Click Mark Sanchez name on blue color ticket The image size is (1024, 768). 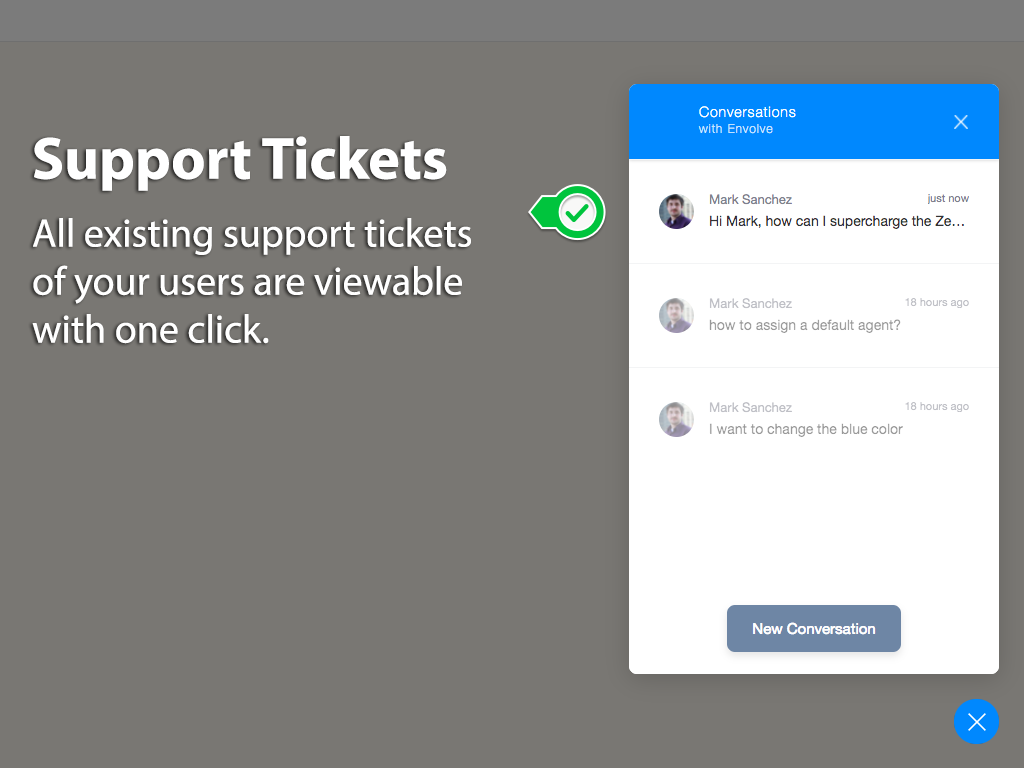click(x=750, y=408)
